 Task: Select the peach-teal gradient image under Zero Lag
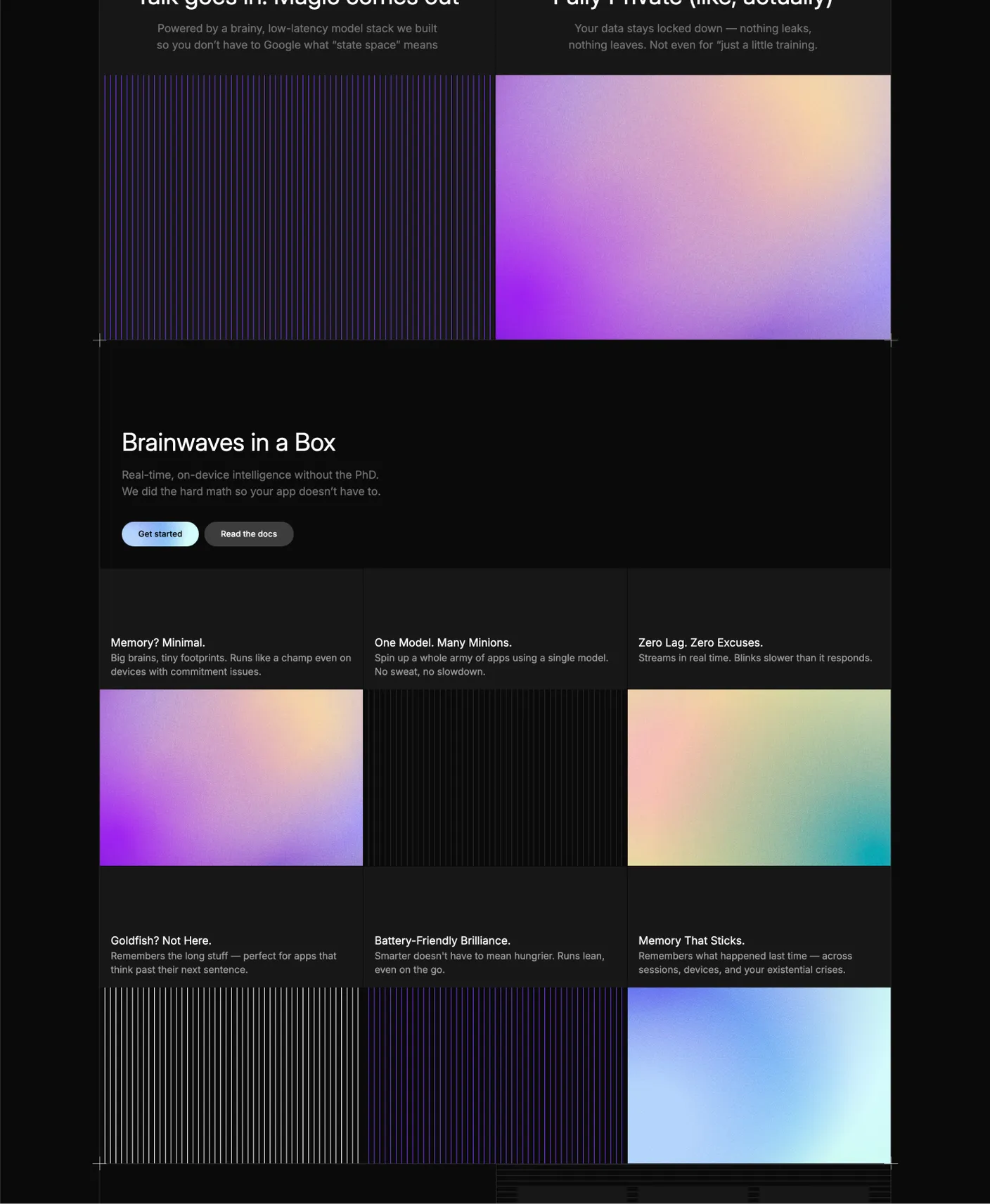tap(759, 777)
